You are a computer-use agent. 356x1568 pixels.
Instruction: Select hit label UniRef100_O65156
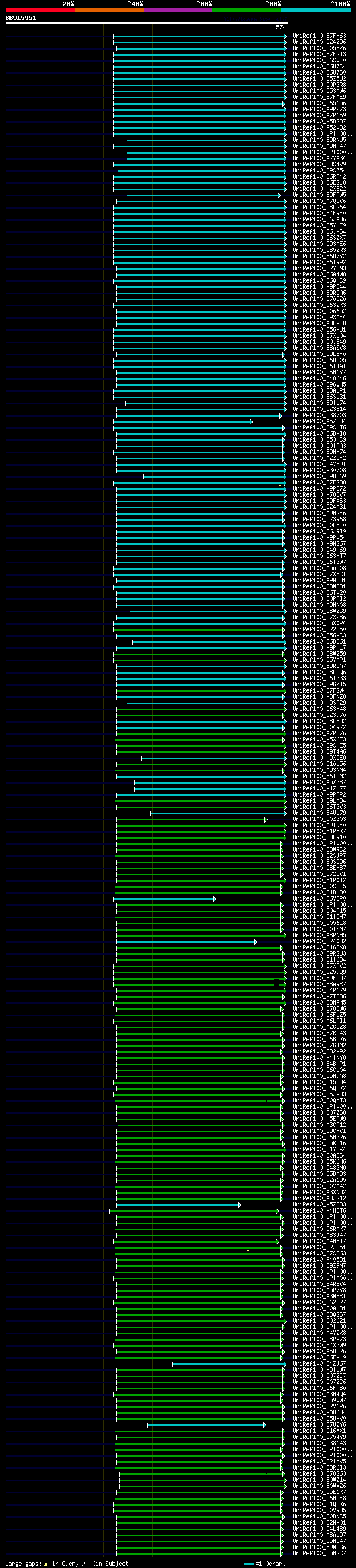[319, 103]
